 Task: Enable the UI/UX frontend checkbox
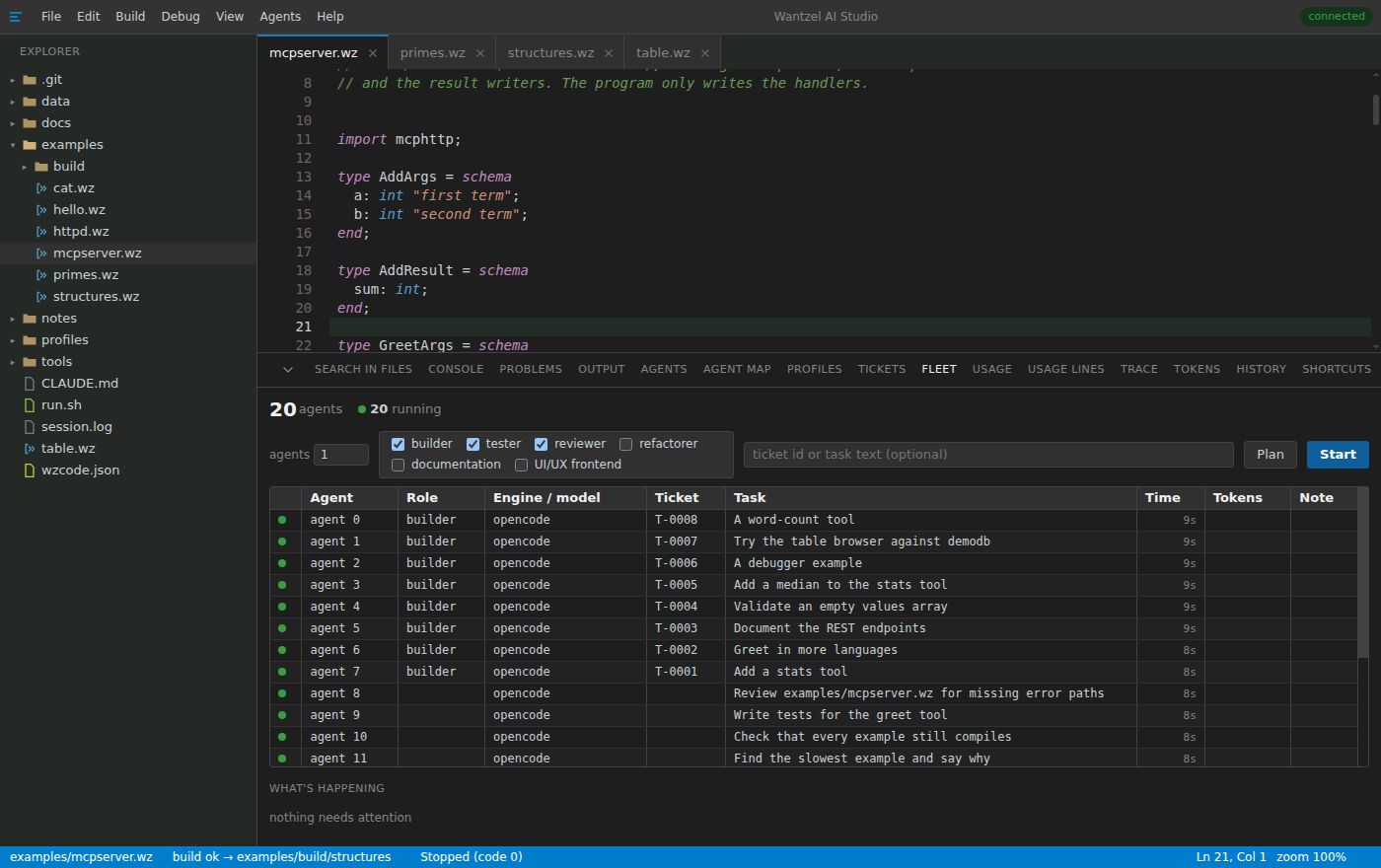click(x=521, y=465)
